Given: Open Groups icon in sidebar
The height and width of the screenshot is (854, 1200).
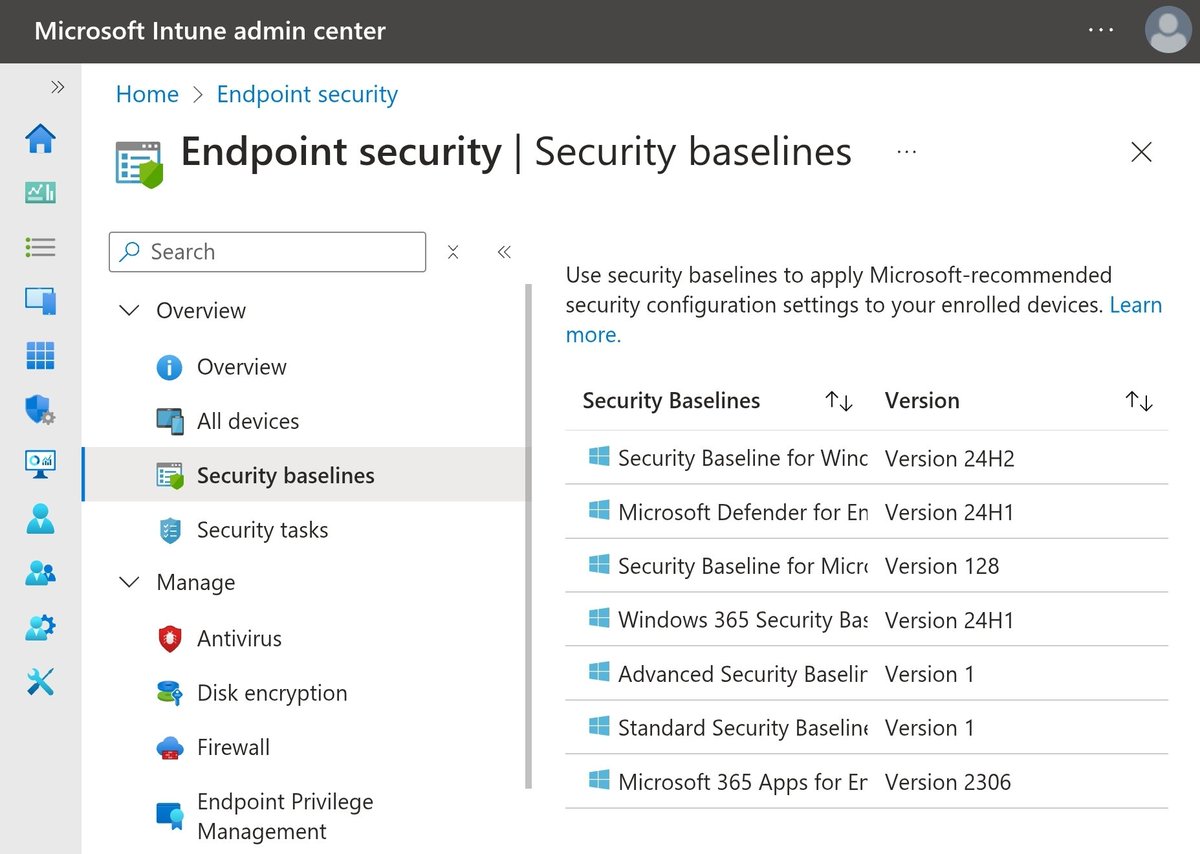Looking at the screenshot, I should [x=40, y=572].
